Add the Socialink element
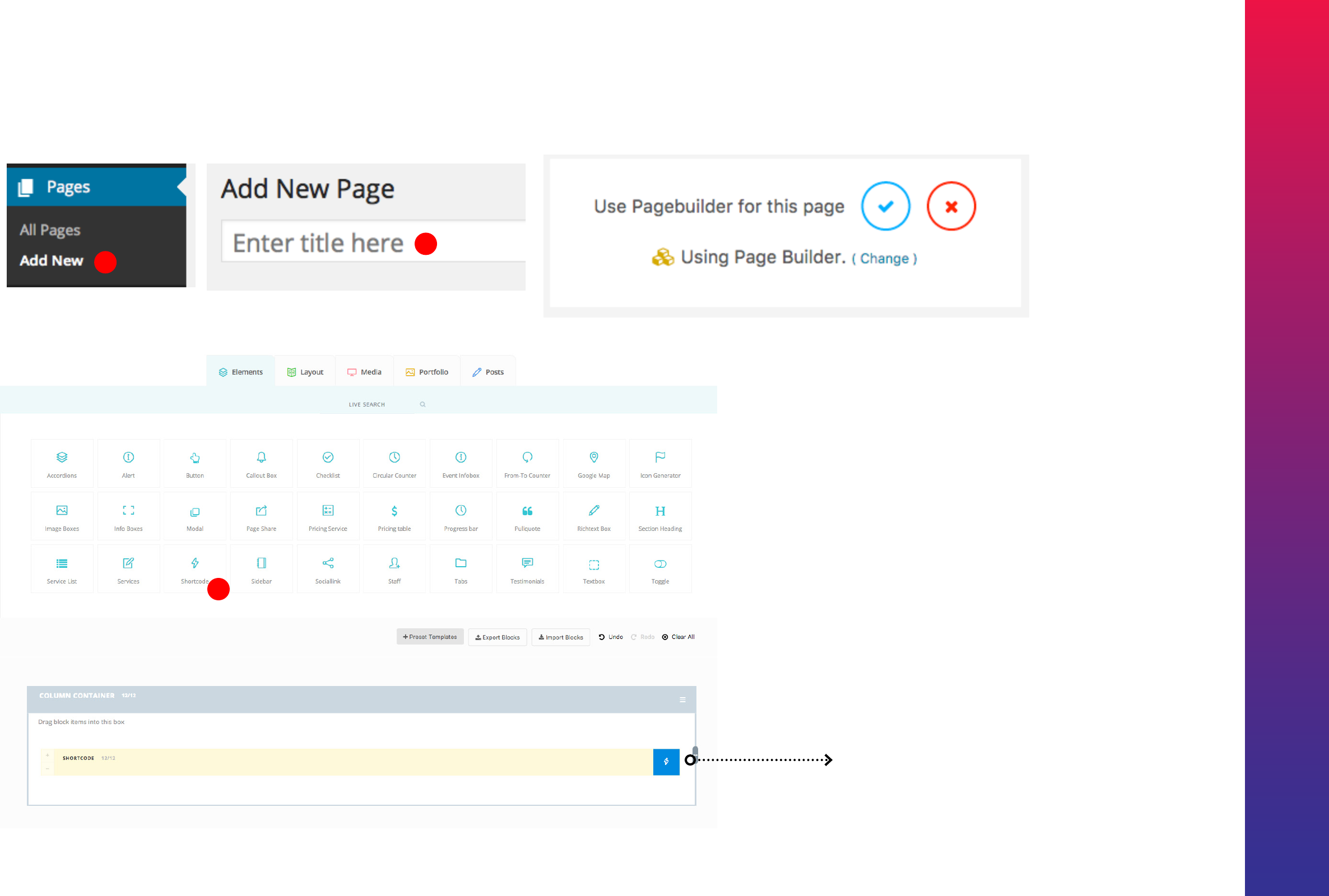The image size is (1329, 896). [328, 569]
